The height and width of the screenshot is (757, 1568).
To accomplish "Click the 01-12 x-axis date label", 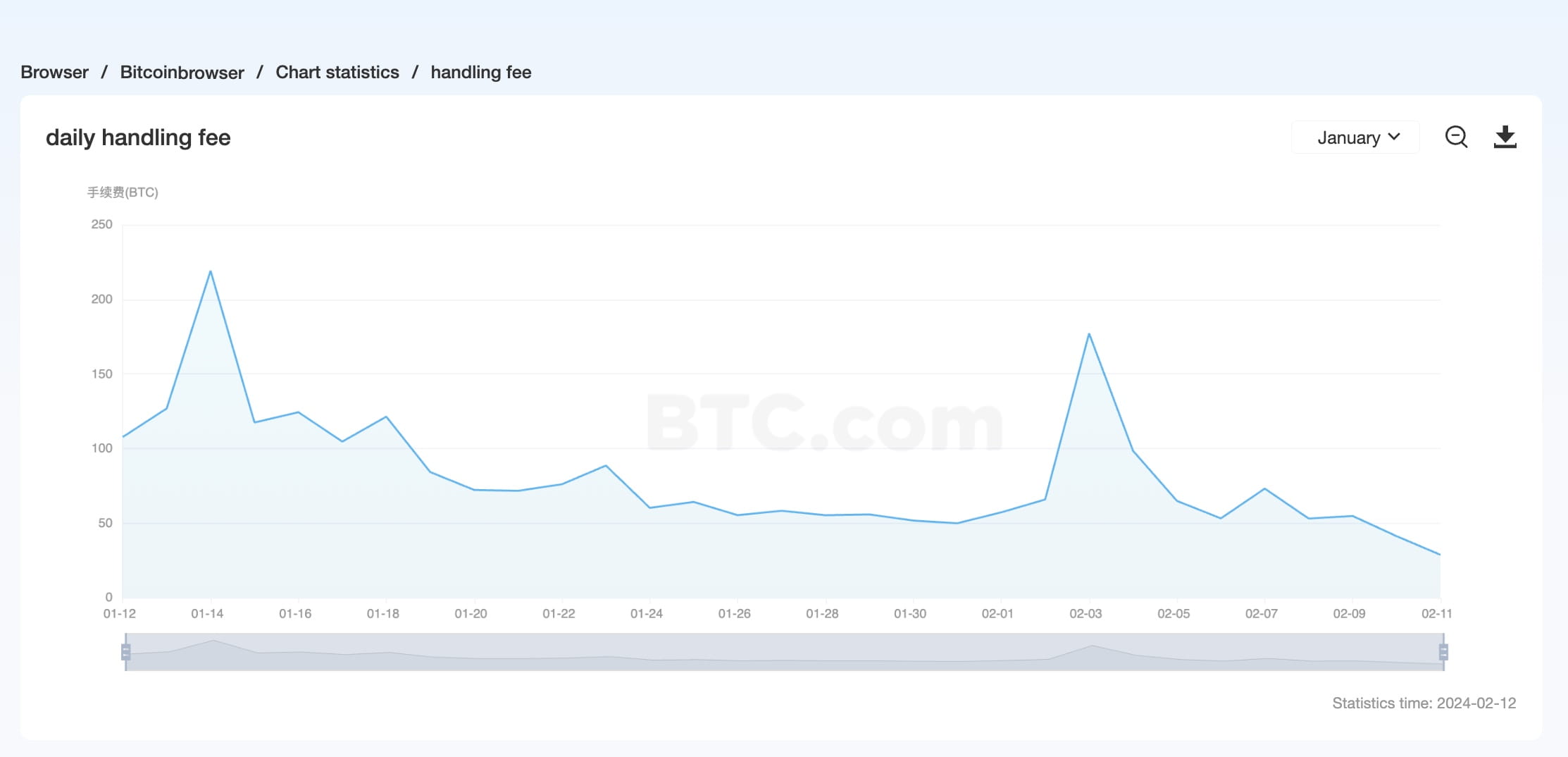I will tap(120, 614).
